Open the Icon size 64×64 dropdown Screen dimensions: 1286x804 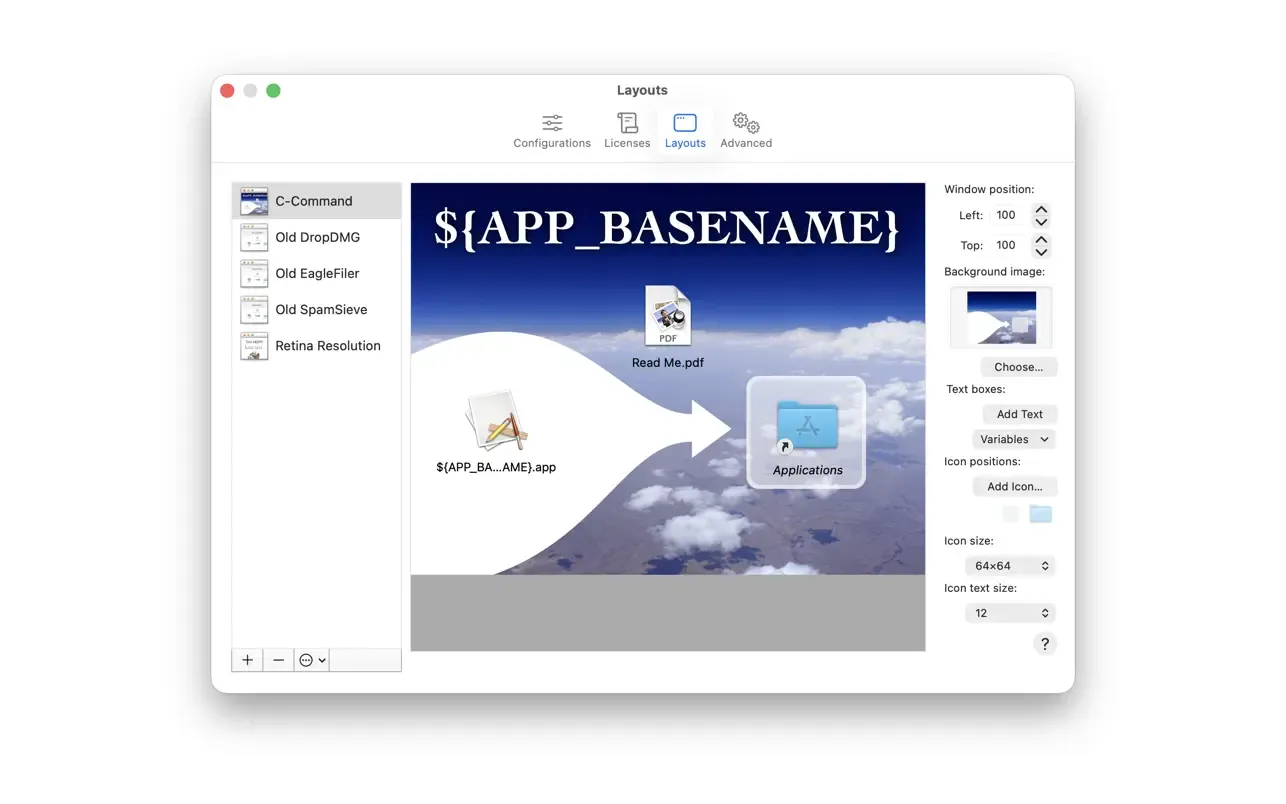pos(1011,566)
